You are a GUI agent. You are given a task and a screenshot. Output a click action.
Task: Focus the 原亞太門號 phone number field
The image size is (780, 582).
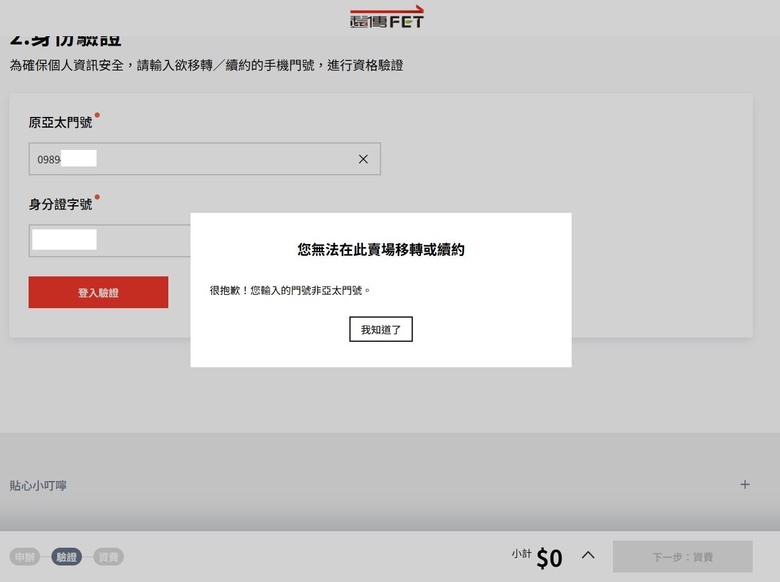(204, 159)
